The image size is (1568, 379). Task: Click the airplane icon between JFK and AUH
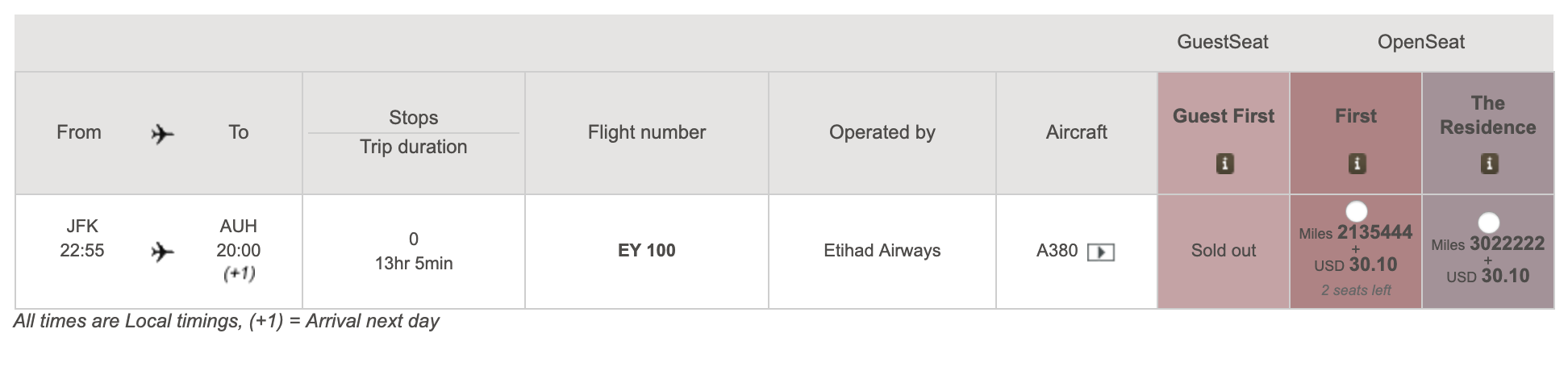point(162,252)
